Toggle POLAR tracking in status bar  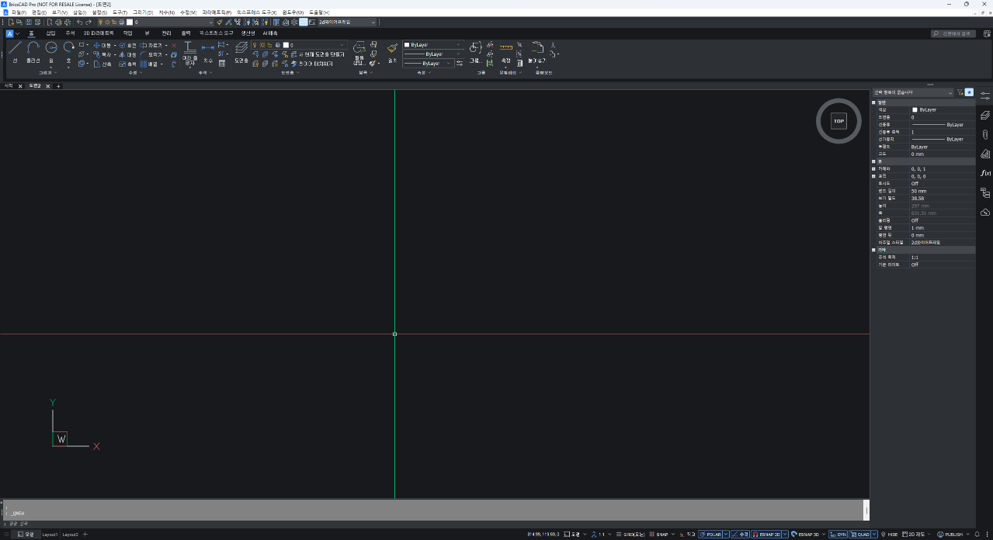coord(711,534)
